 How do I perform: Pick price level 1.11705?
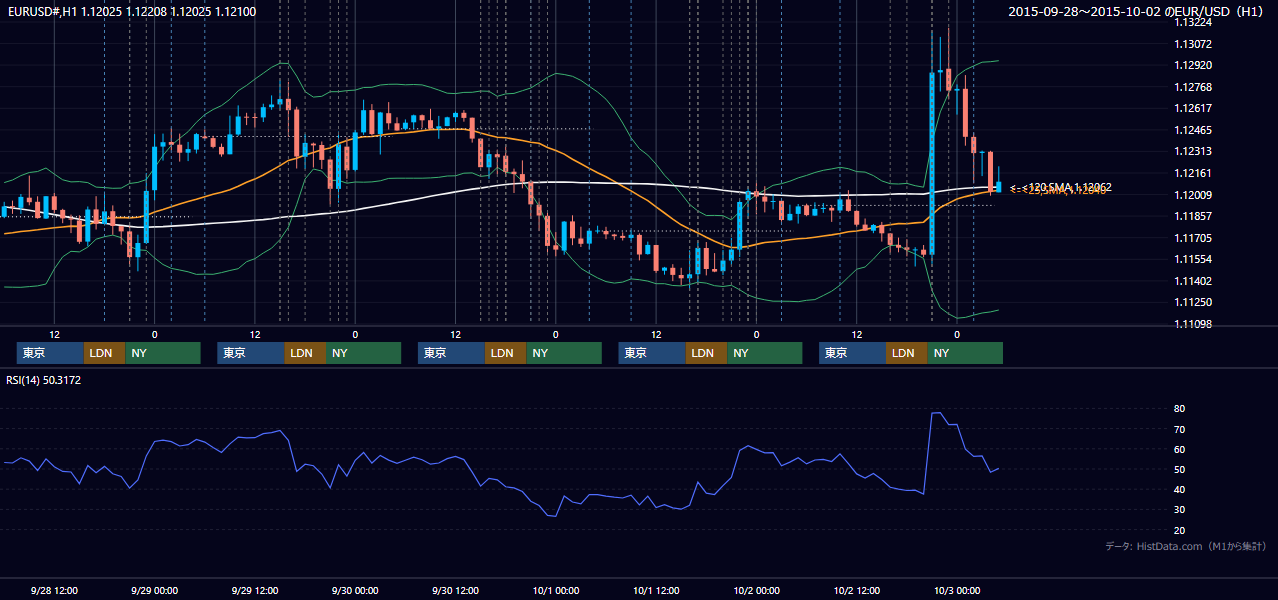click(1193, 238)
